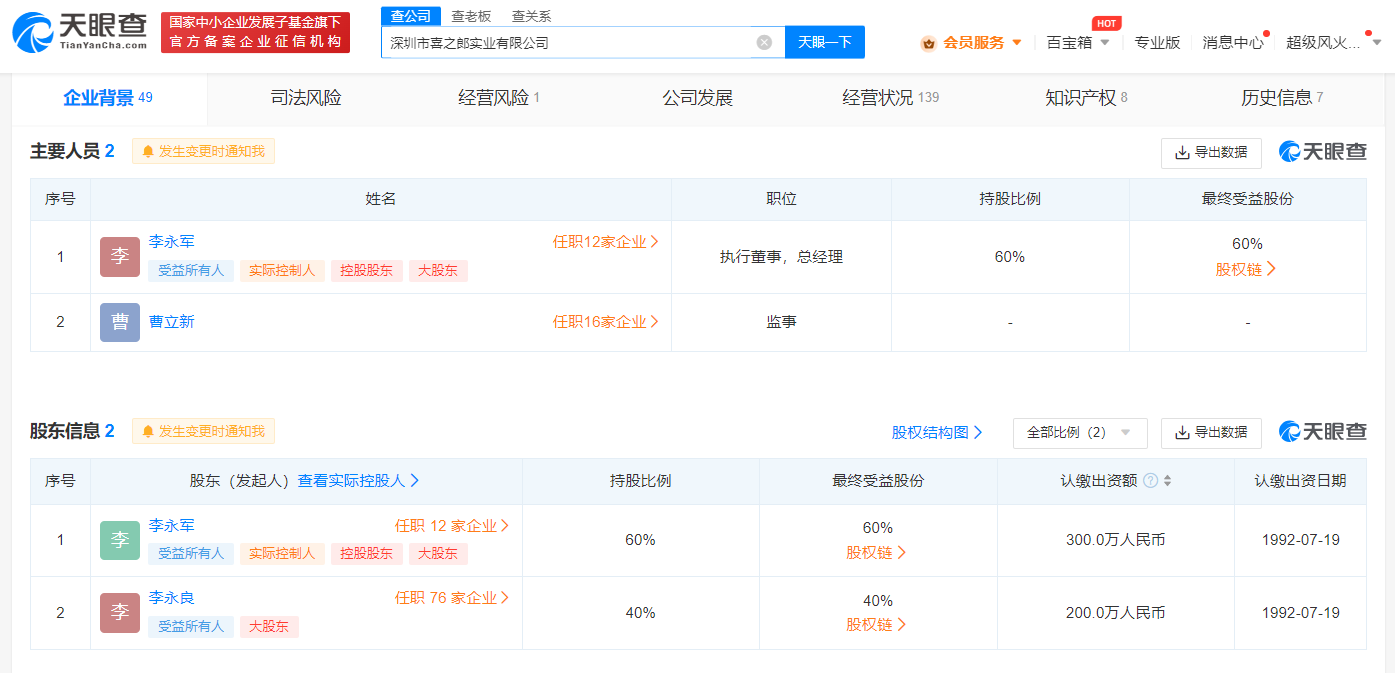This screenshot has height=673, width=1395.
Task: Open the 会员服务 dropdown menu
Action: 1017,43
